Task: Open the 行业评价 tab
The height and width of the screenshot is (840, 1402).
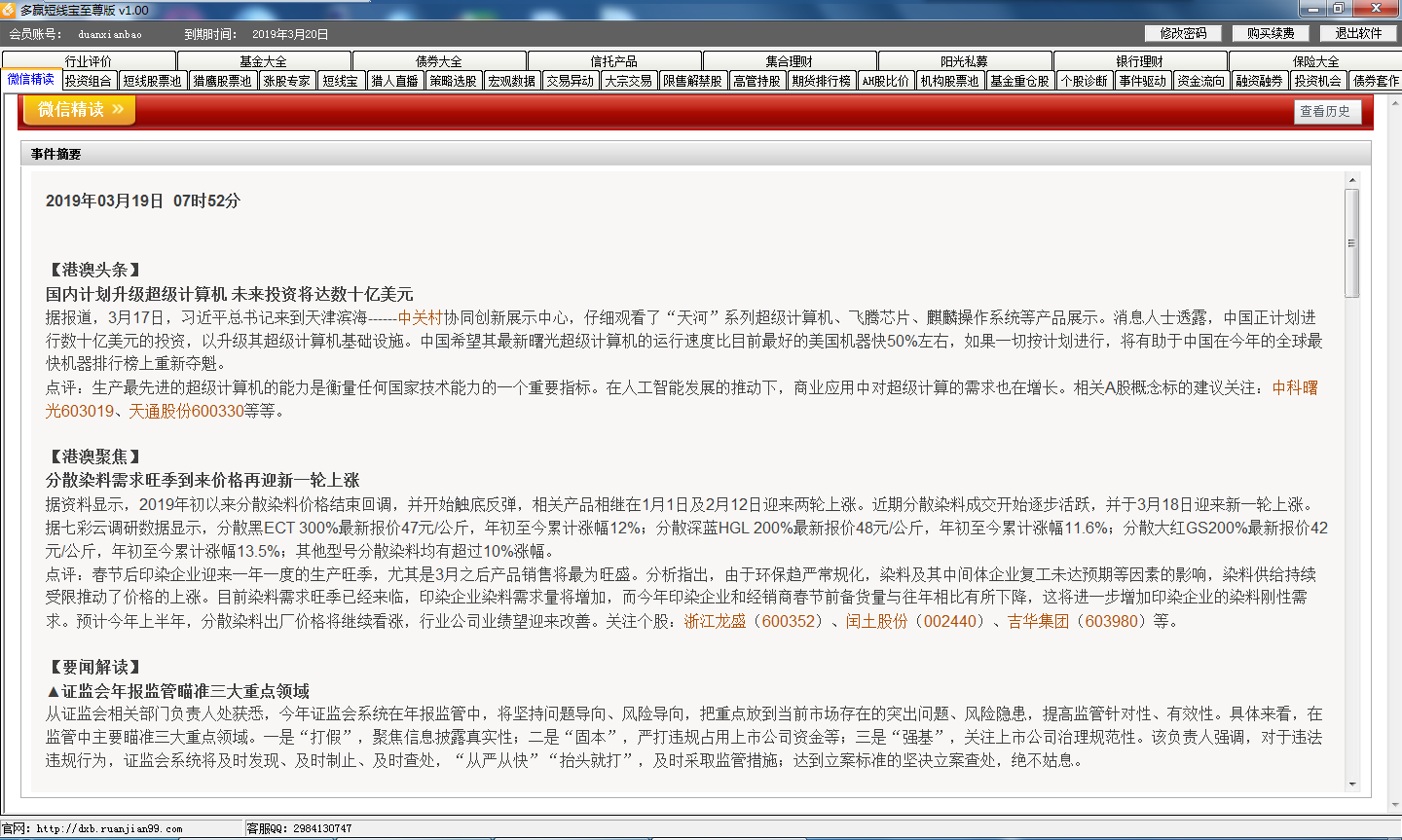Action: click(89, 61)
